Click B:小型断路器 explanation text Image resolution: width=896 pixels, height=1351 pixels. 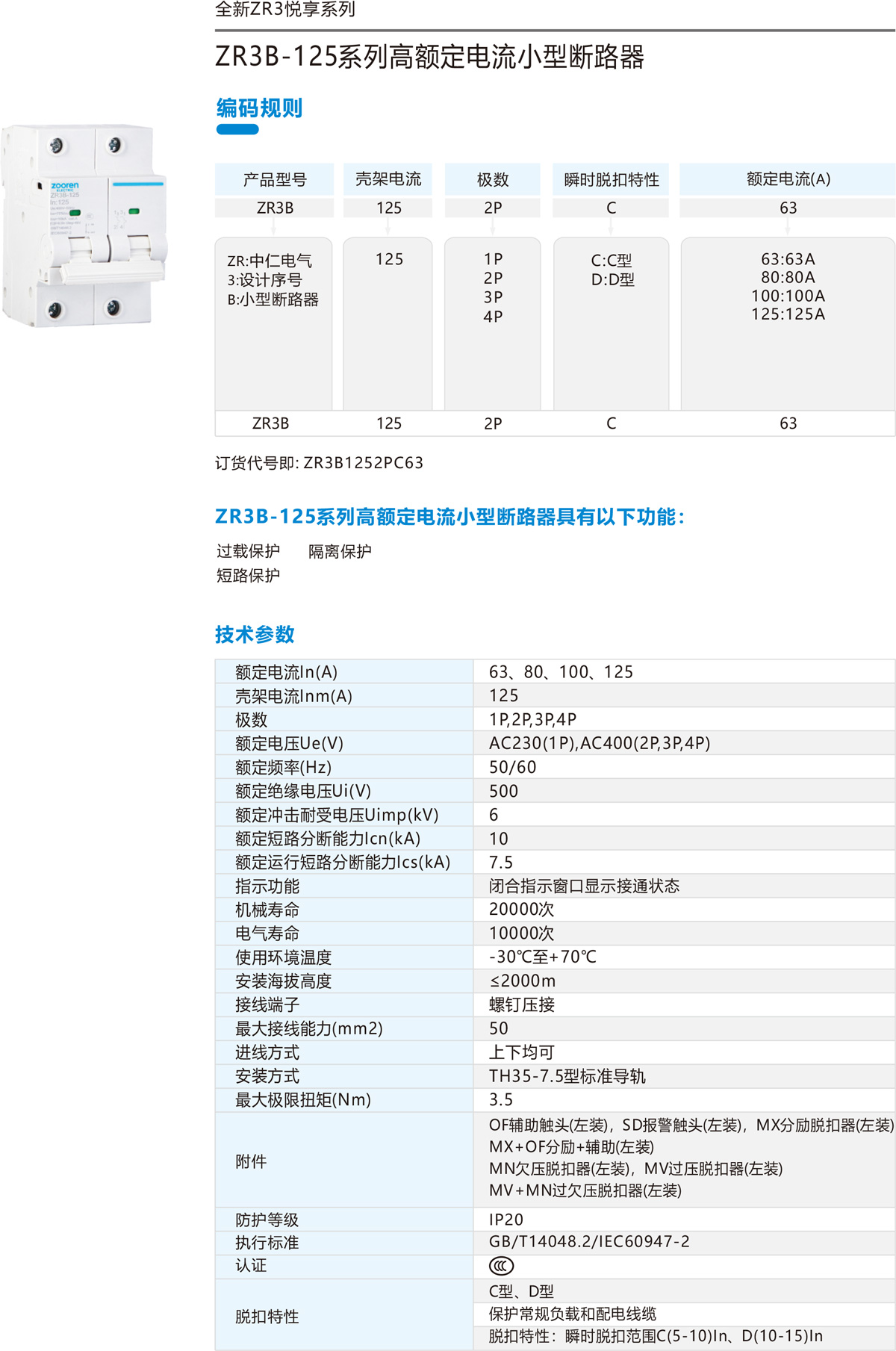pos(273,299)
